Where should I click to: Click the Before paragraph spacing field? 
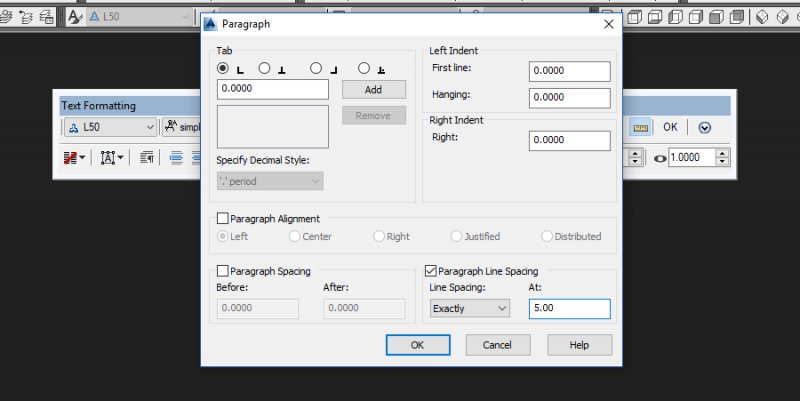(x=258, y=309)
